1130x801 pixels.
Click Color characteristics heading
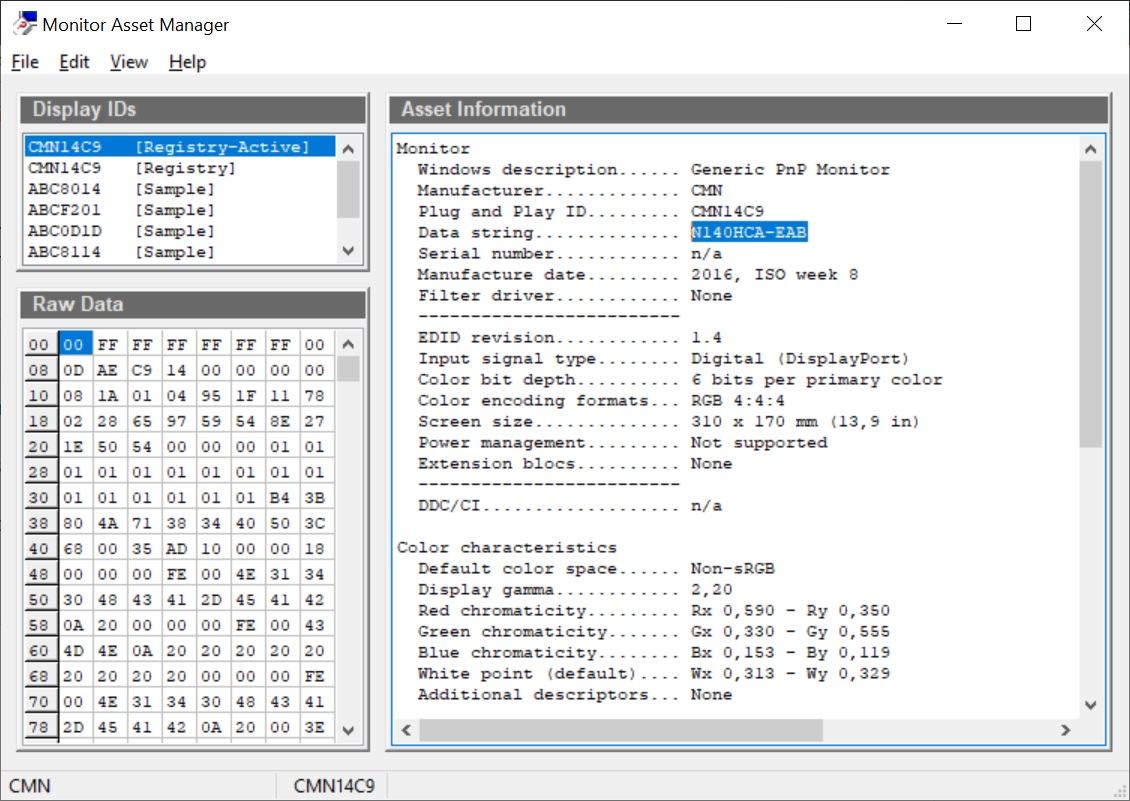(507, 547)
